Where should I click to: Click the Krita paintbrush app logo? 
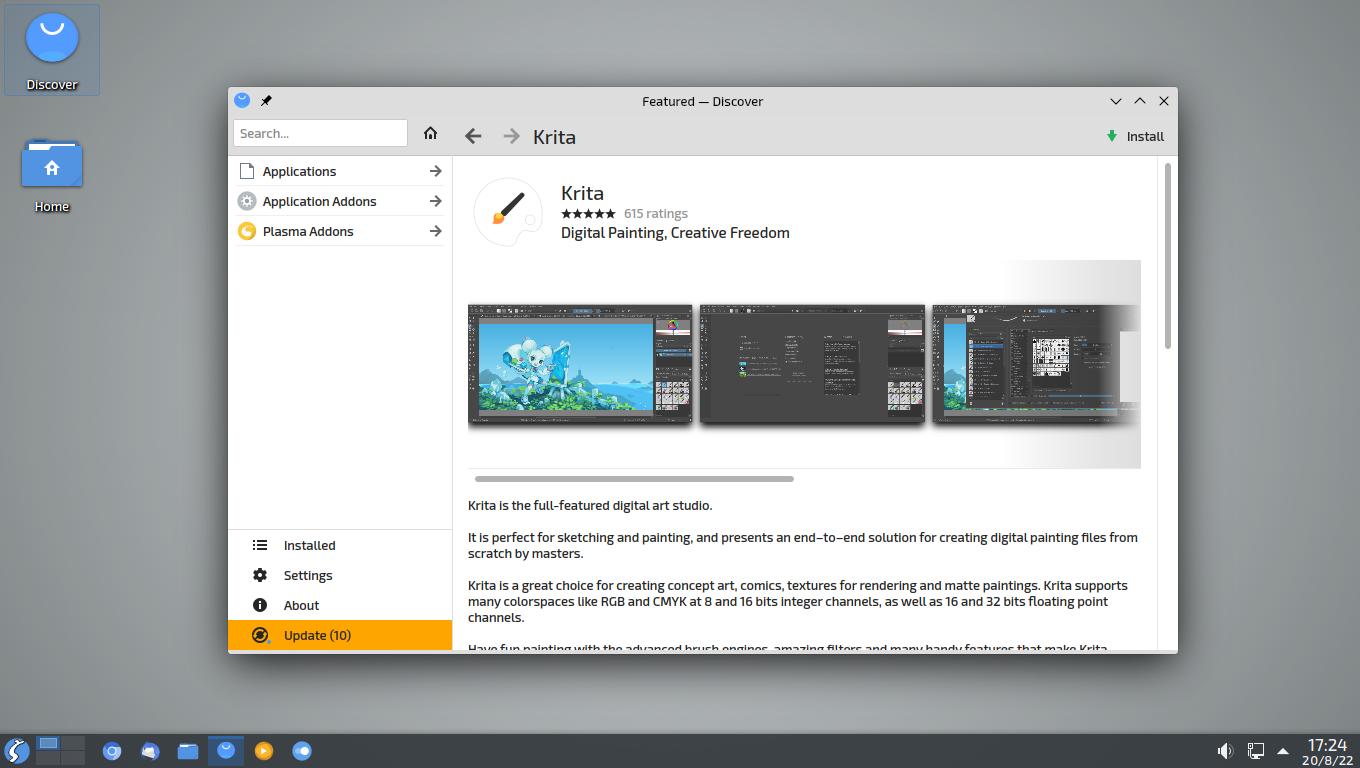click(508, 212)
